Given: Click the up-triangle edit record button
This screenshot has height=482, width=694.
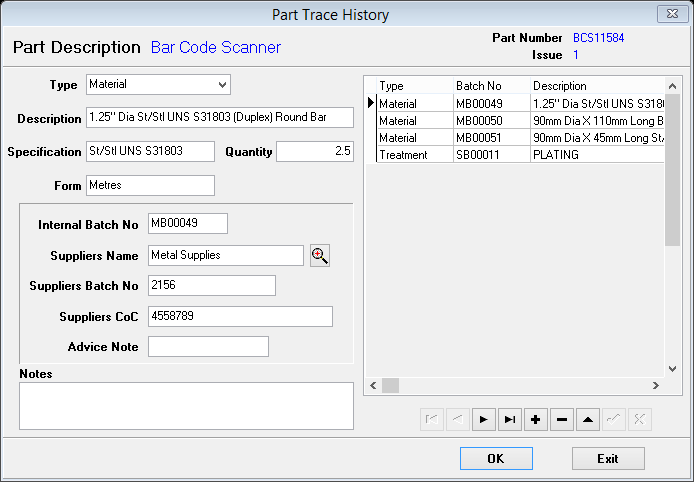Looking at the screenshot, I should tap(588, 420).
